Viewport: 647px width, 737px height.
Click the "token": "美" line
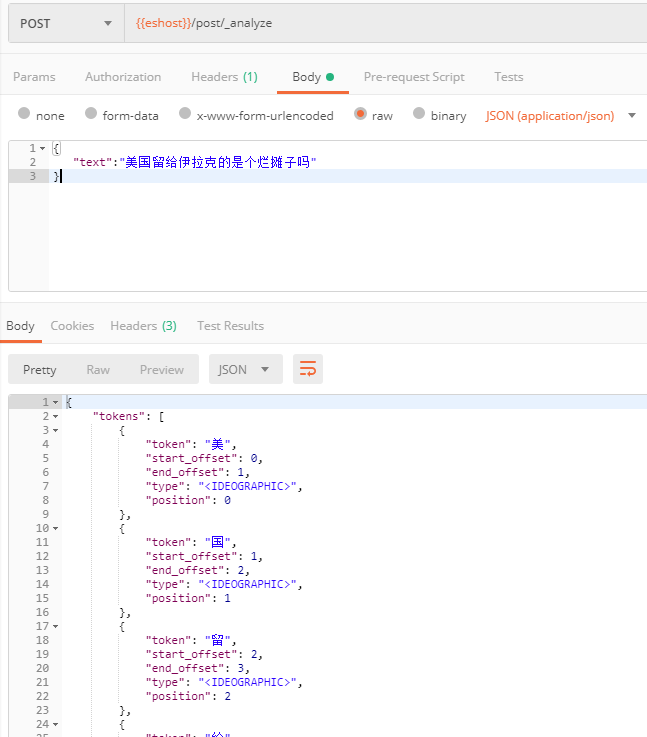coord(191,444)
